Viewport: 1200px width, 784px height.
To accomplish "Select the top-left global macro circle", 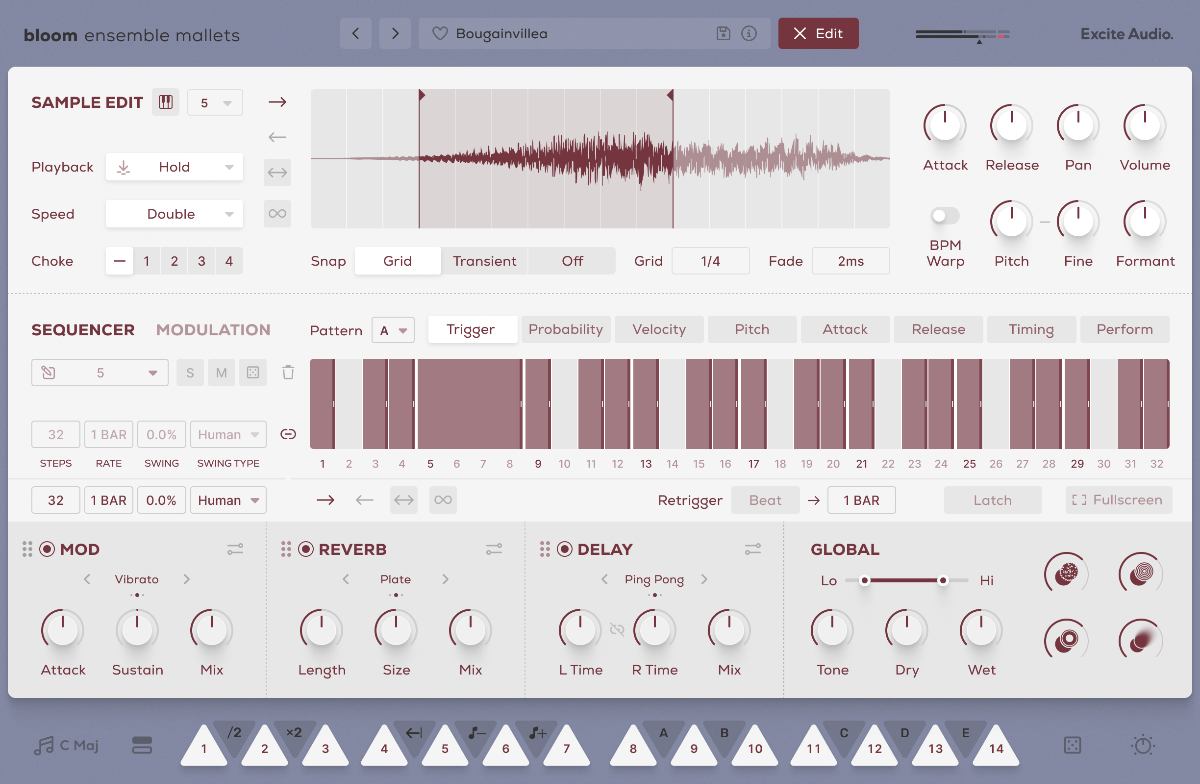I will [1066, 573].
